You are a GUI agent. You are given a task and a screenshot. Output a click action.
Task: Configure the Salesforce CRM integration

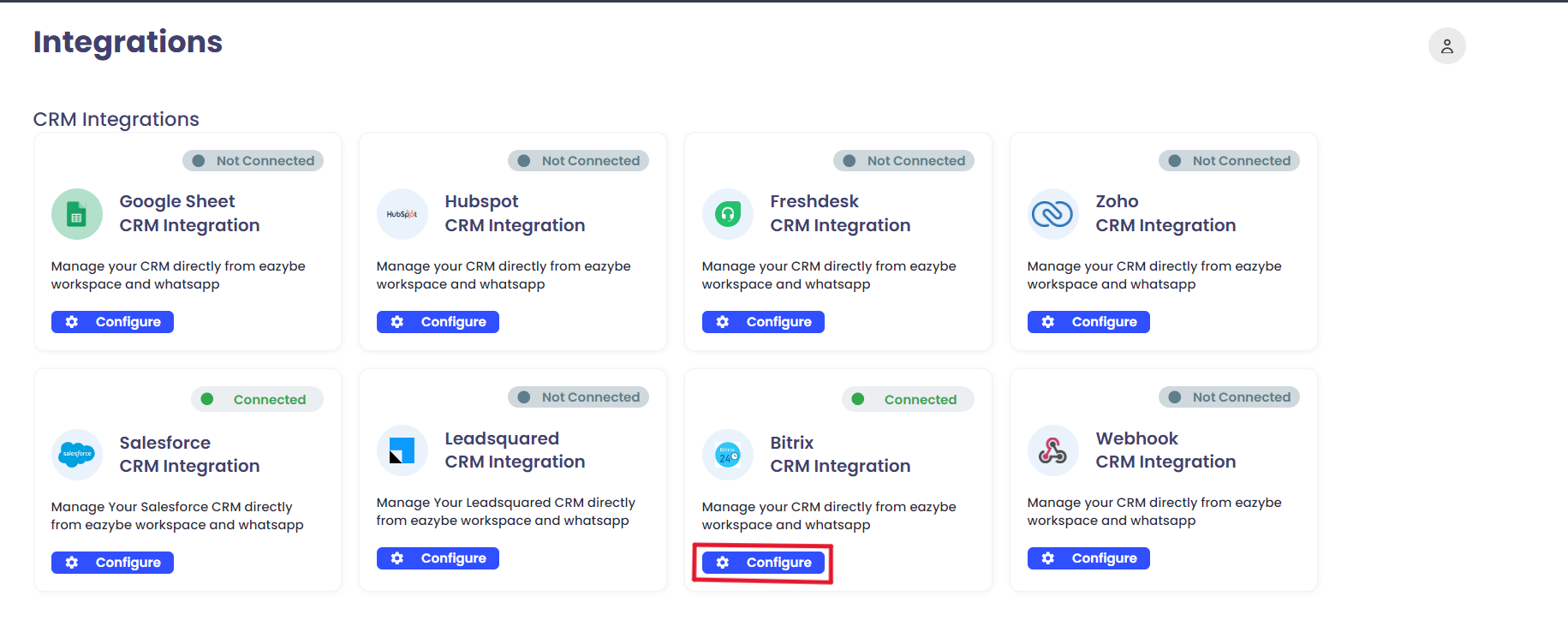[x=112, y=563]
